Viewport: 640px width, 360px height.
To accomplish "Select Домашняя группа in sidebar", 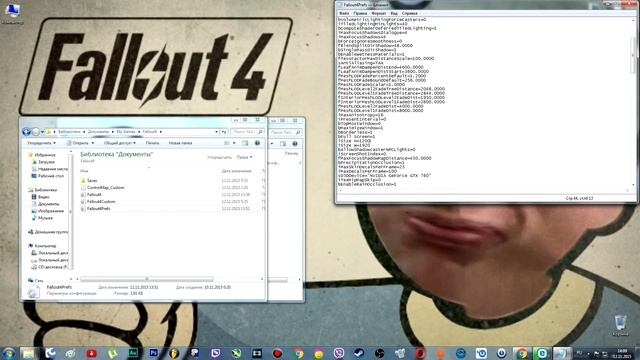I will [48, 232].
